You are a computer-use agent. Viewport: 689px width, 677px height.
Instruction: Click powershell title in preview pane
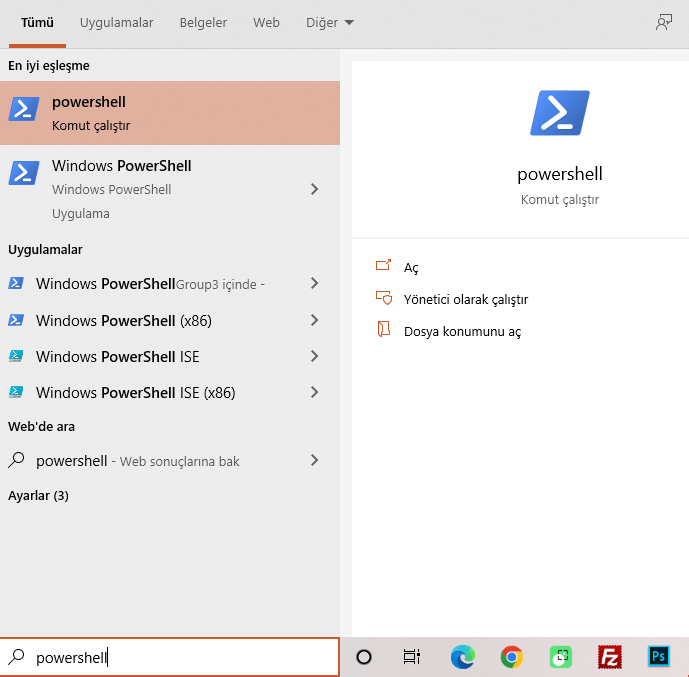560,174
